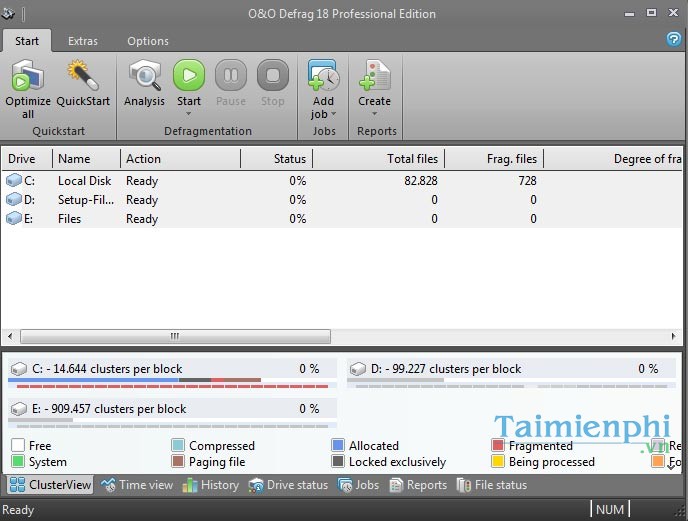The height and width of the screenshot is (521, 688).
Task: Click the Allocated blue legend swatch
Action: tap(338, 445)
